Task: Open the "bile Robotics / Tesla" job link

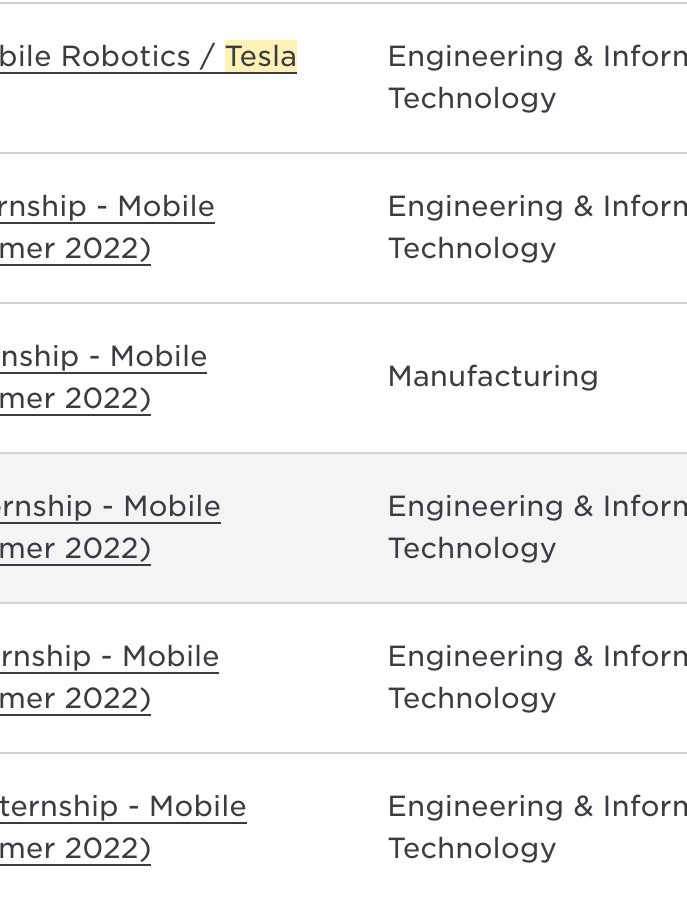Action: pyautogui.click(x=148, y=57)
